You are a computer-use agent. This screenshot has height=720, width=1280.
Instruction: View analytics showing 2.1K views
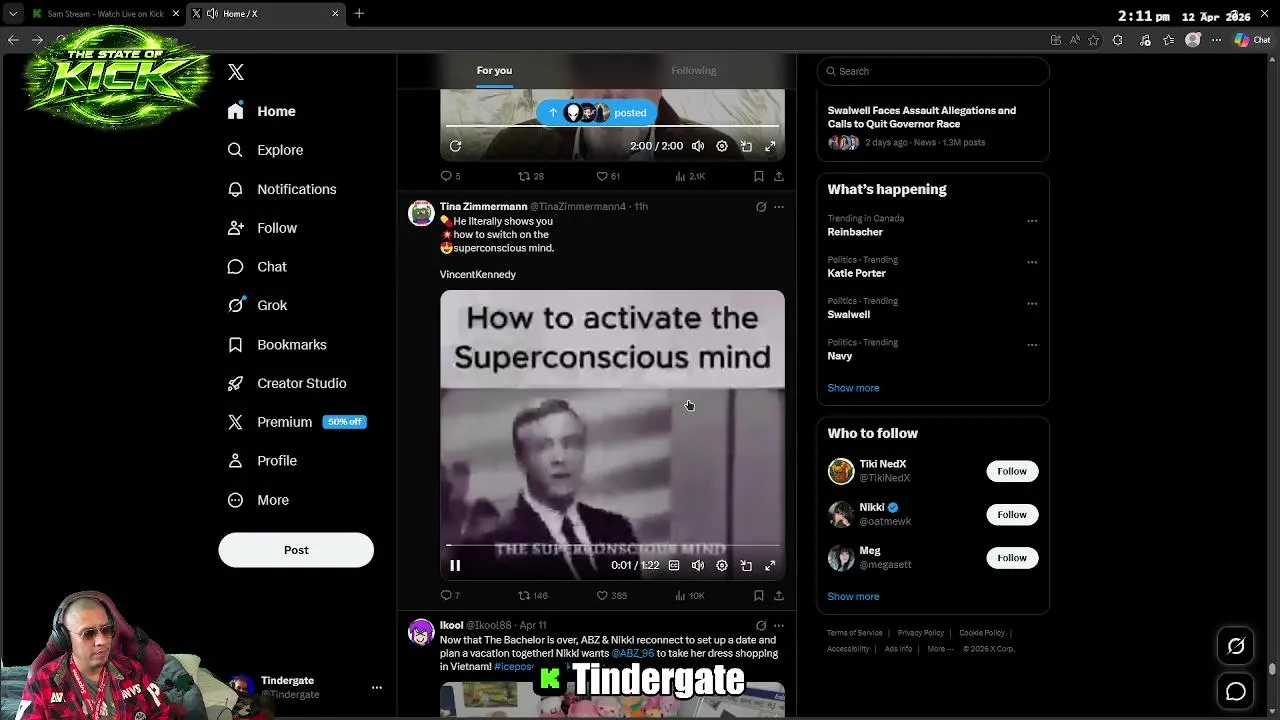click(690, 176)
